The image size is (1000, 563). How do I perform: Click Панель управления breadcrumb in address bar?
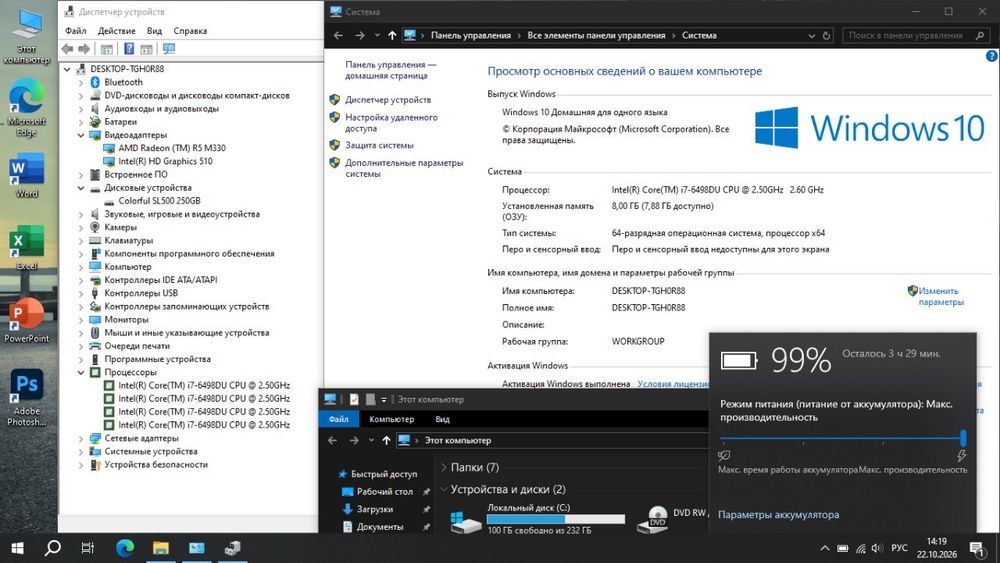pos(471,36)
